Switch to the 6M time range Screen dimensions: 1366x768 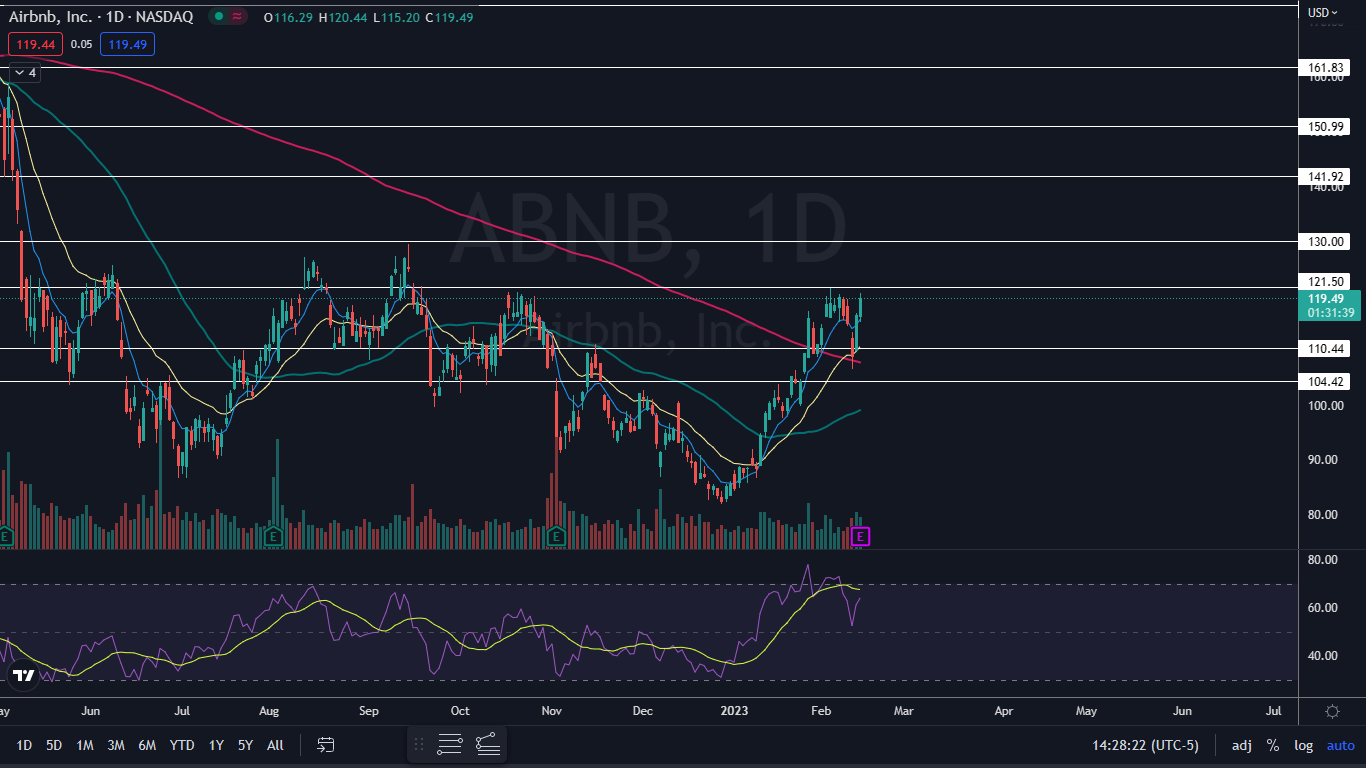coord(147,745)
